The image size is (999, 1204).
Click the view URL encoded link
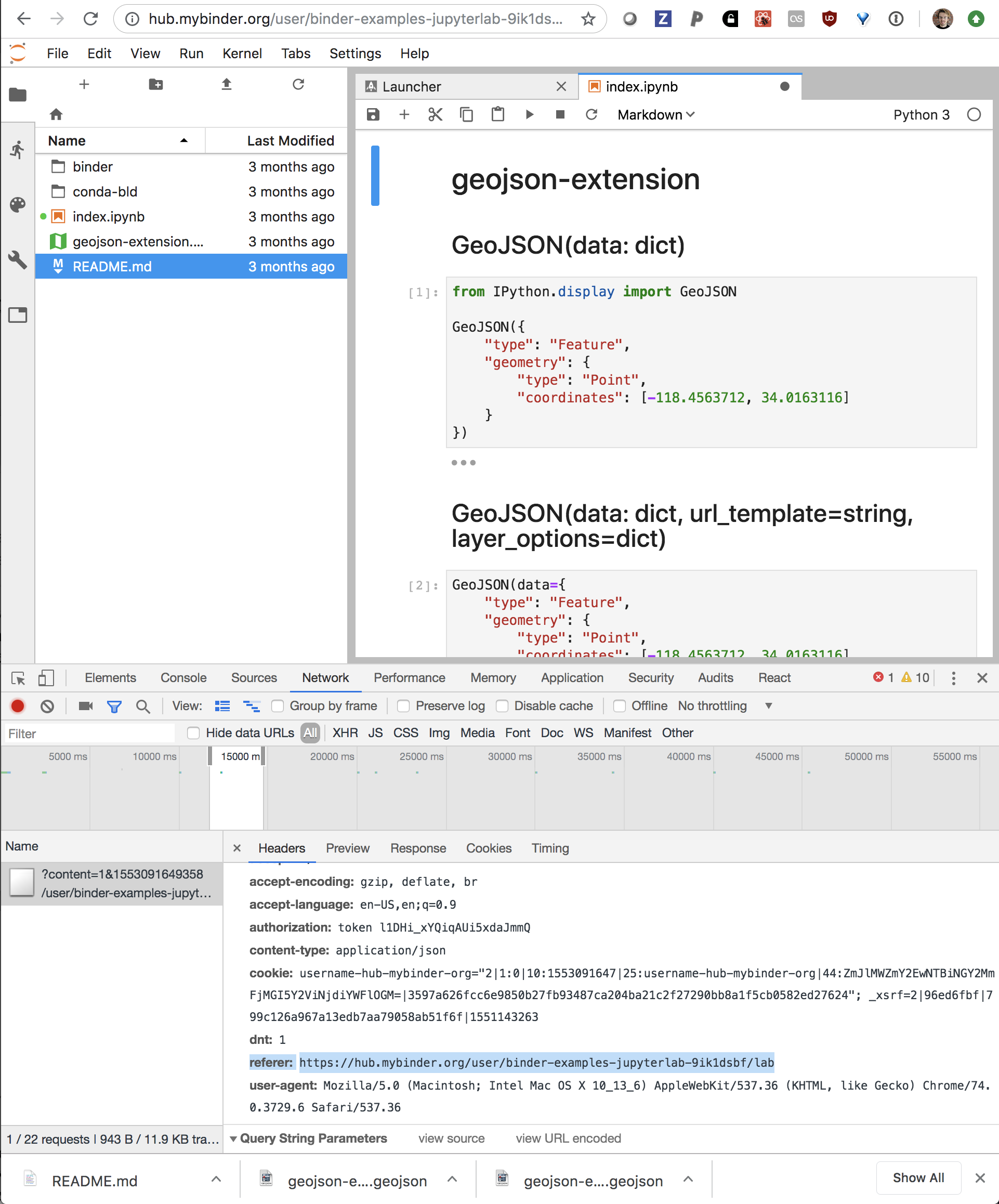click(568, 1138)
